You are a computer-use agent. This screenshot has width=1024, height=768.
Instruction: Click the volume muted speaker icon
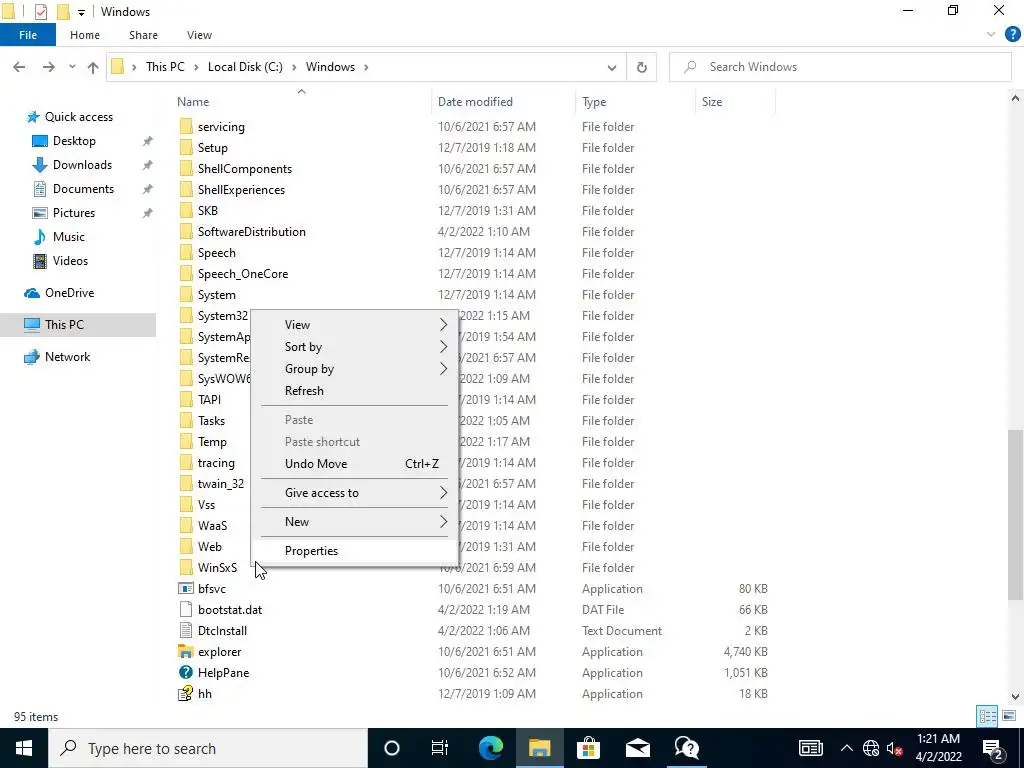point(895,748)
